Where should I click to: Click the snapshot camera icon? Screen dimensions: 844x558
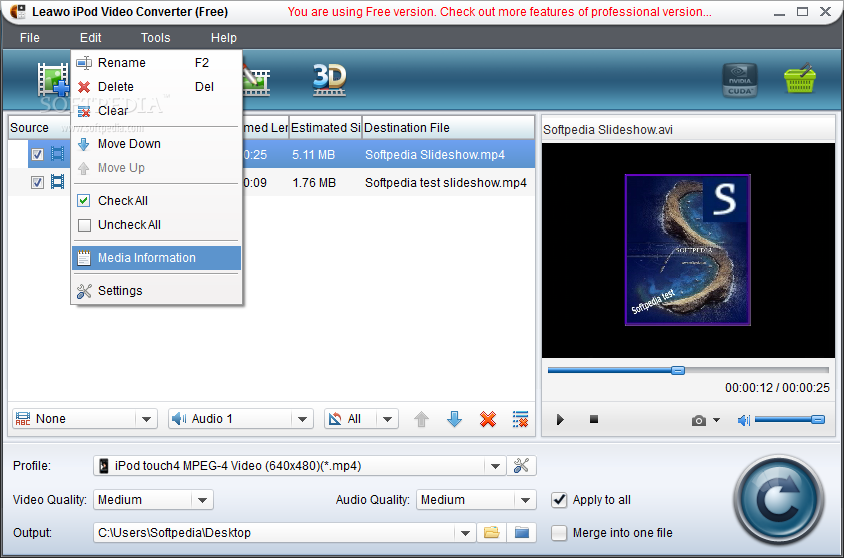click(699, 420)
